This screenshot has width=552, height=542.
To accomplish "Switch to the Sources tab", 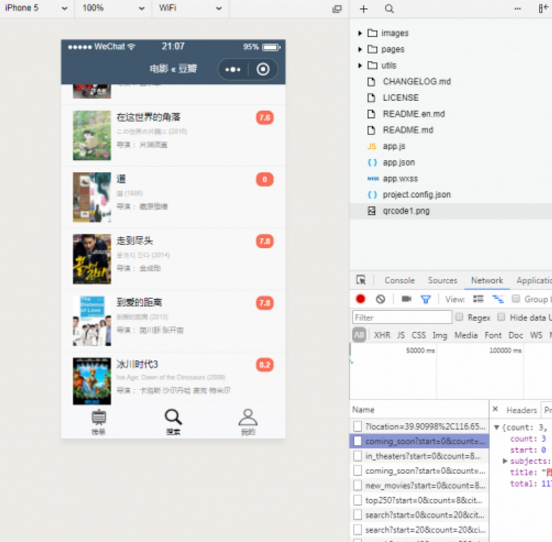I will coord(443,281).
